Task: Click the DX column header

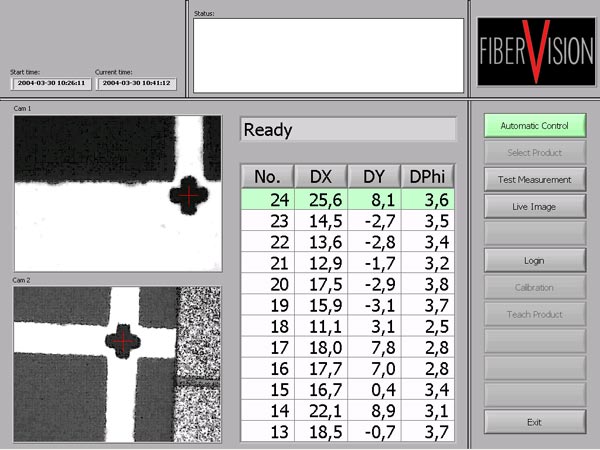Action: coord(321,177)
